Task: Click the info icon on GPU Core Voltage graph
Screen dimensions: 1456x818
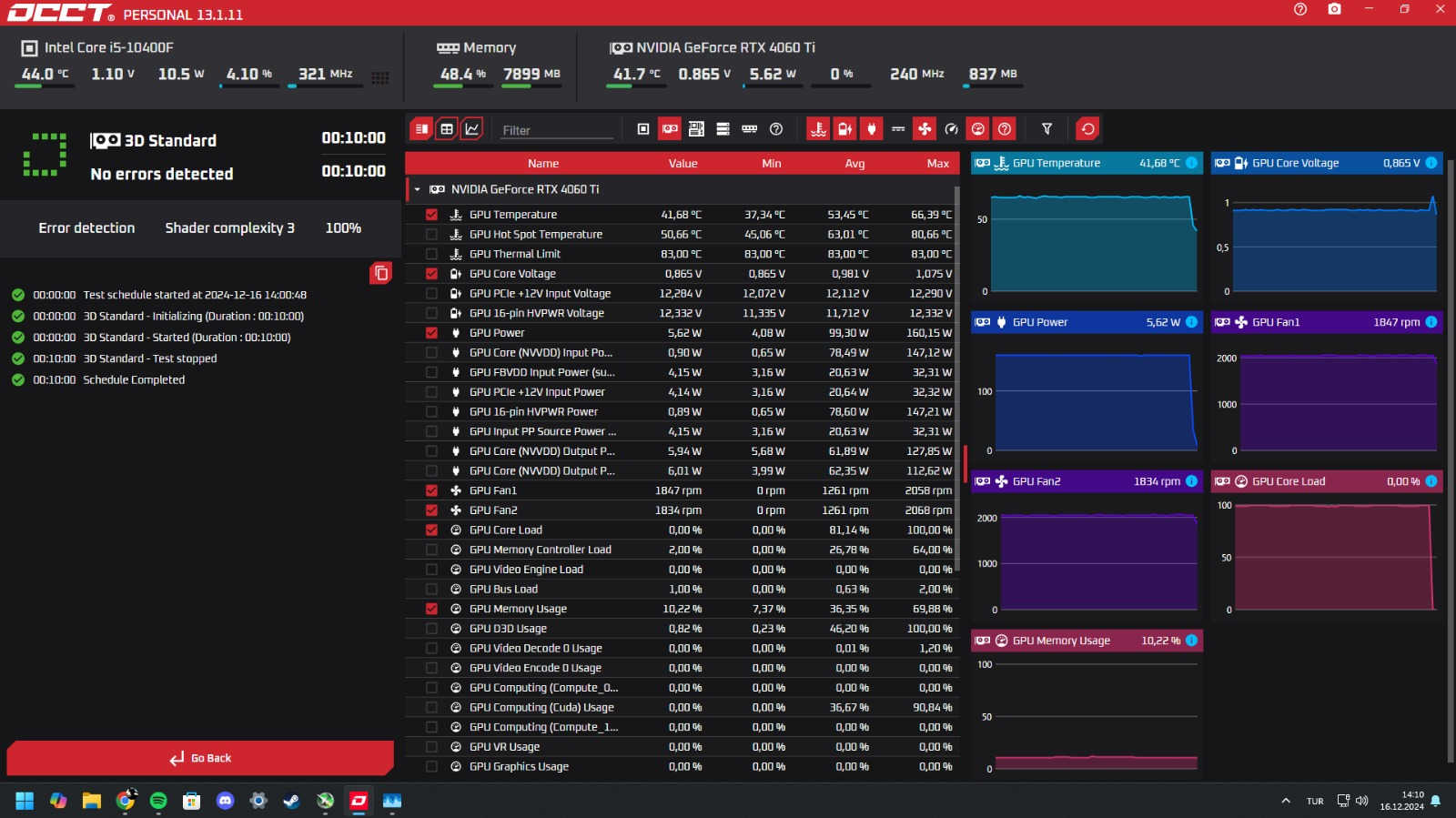Action: [x=1431, y=163]
